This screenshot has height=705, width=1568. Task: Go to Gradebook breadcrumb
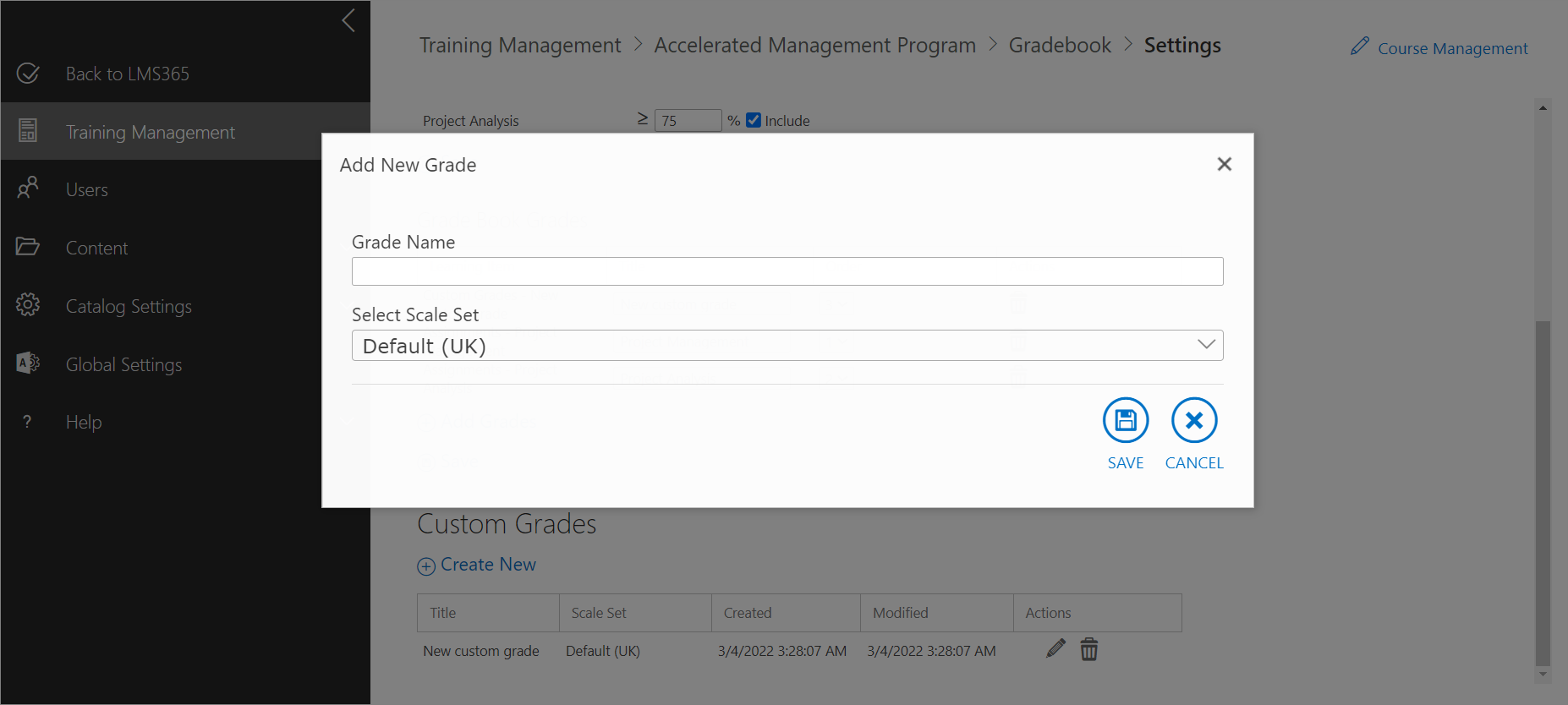click(1060, 45)
